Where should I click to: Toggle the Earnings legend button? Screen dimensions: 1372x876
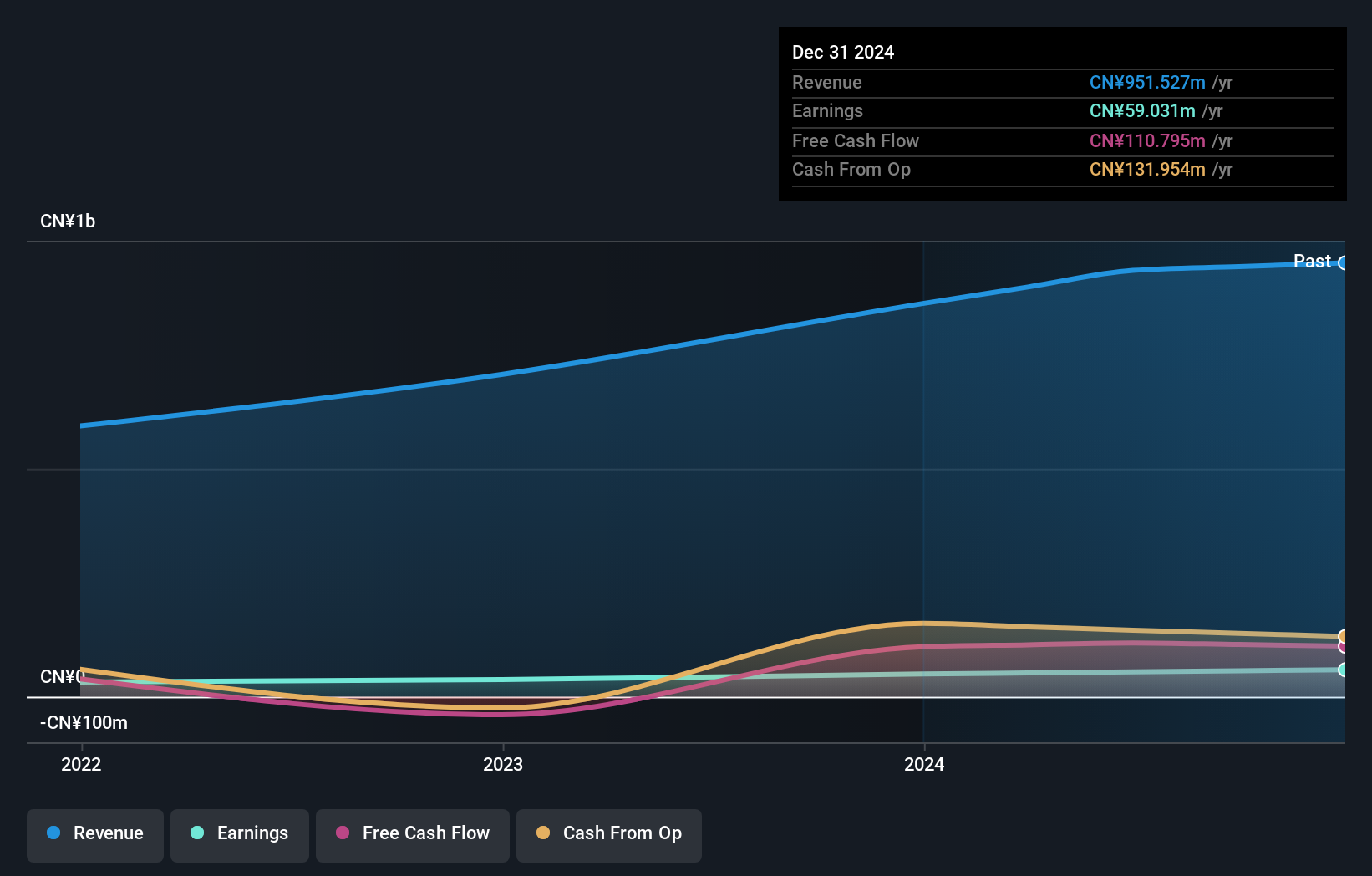point(240,835)
